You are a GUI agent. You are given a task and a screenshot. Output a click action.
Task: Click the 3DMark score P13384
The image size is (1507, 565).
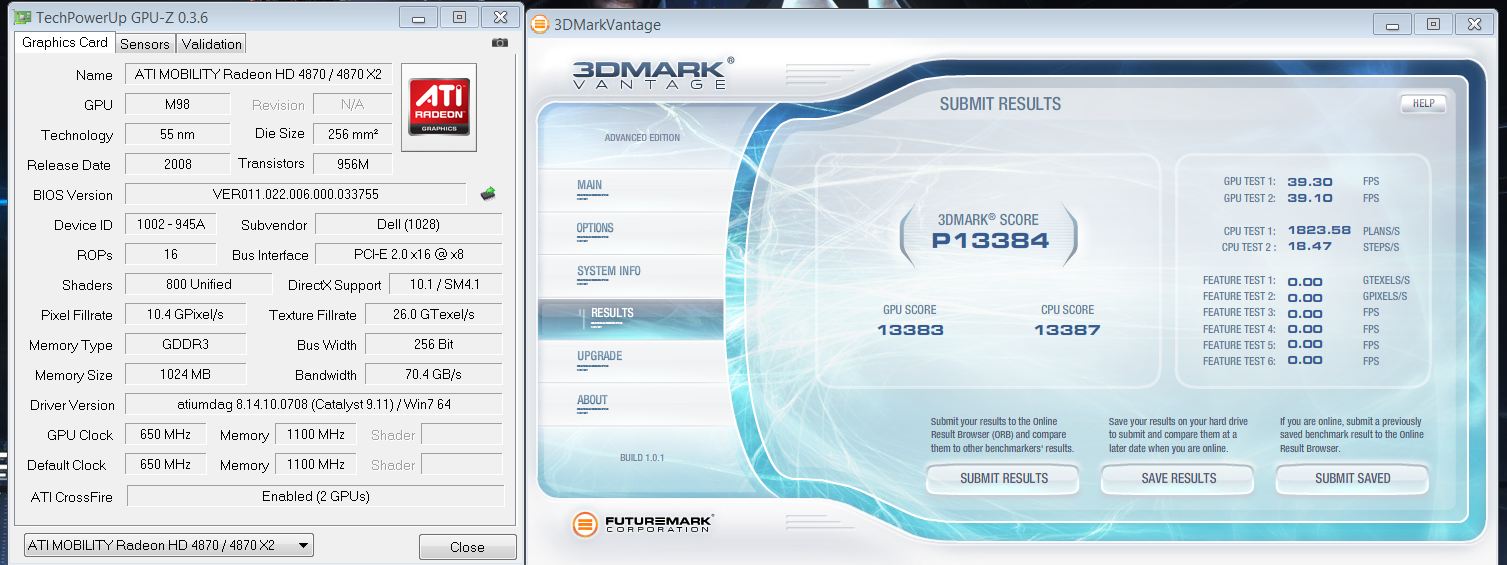pos(990,240)
